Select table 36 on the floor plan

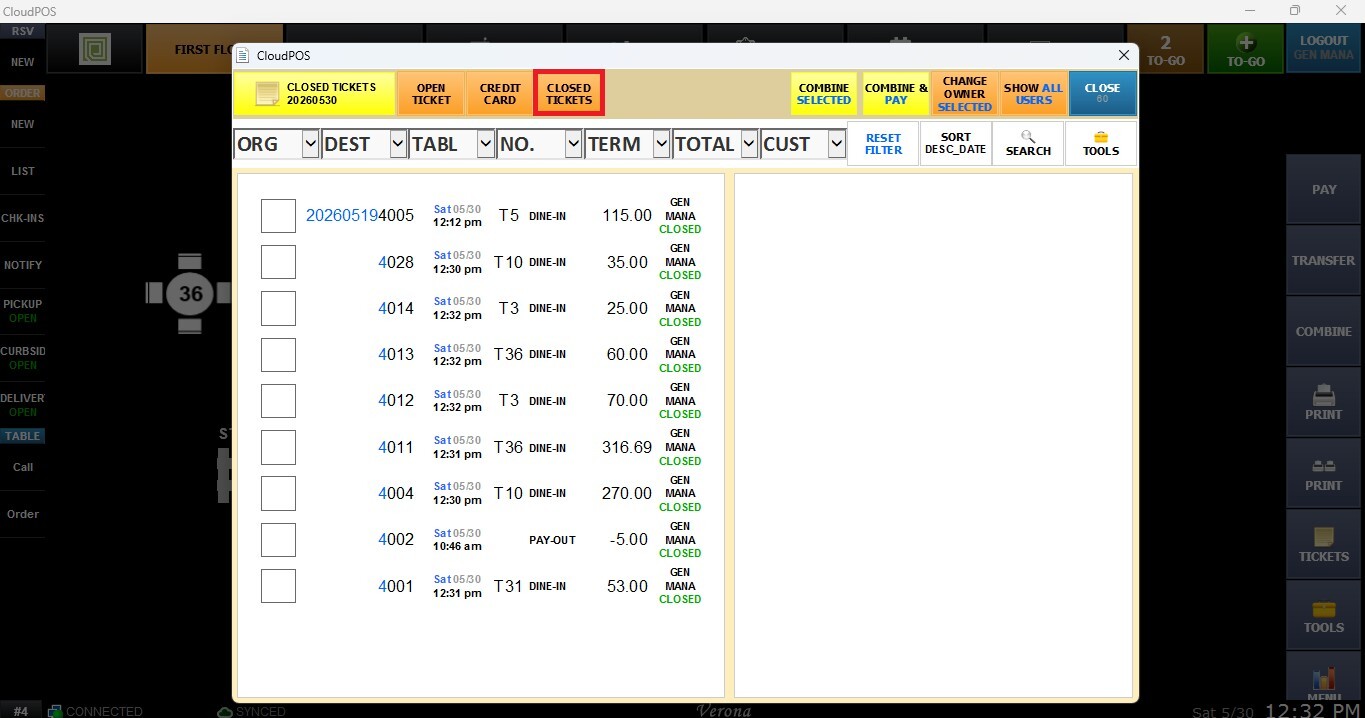tap(190, 293)
